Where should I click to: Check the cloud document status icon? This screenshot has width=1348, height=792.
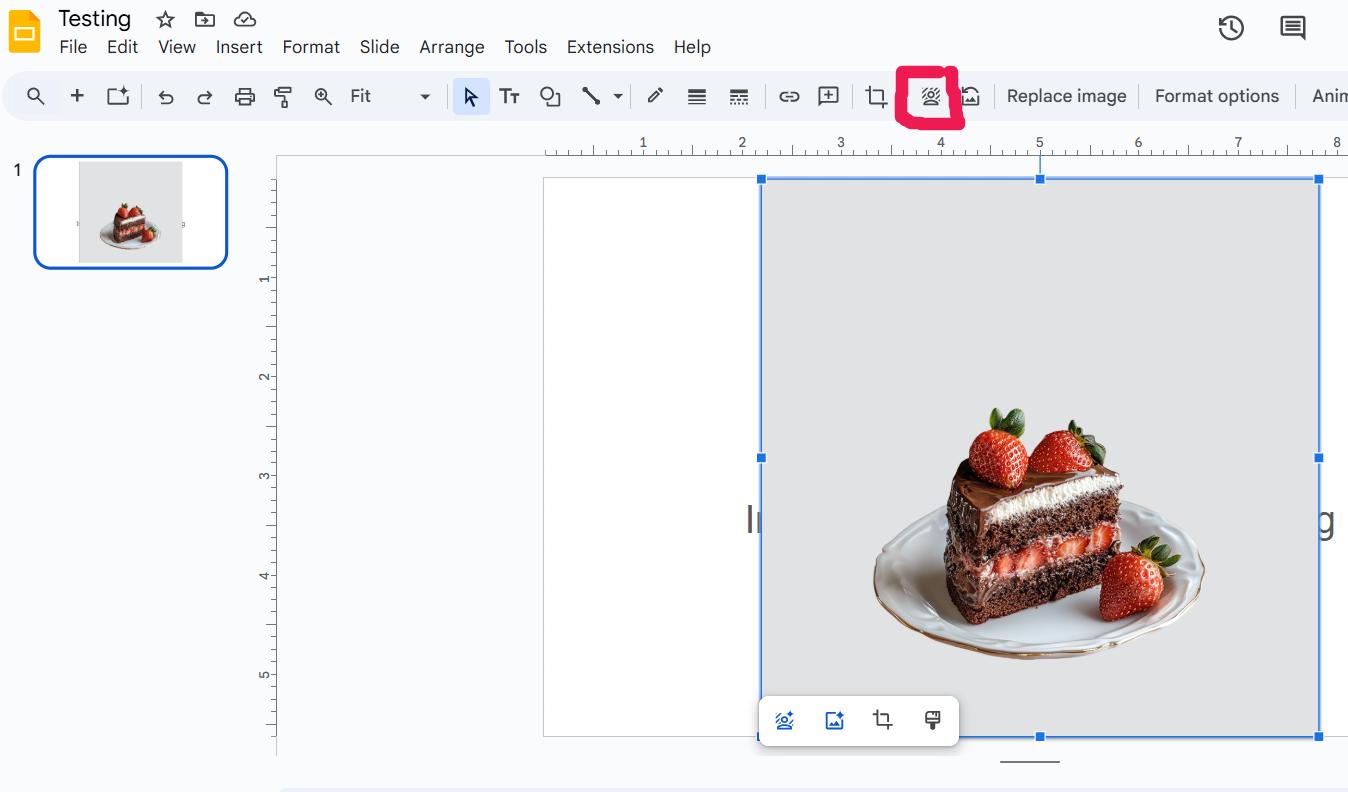pos(244,19)
